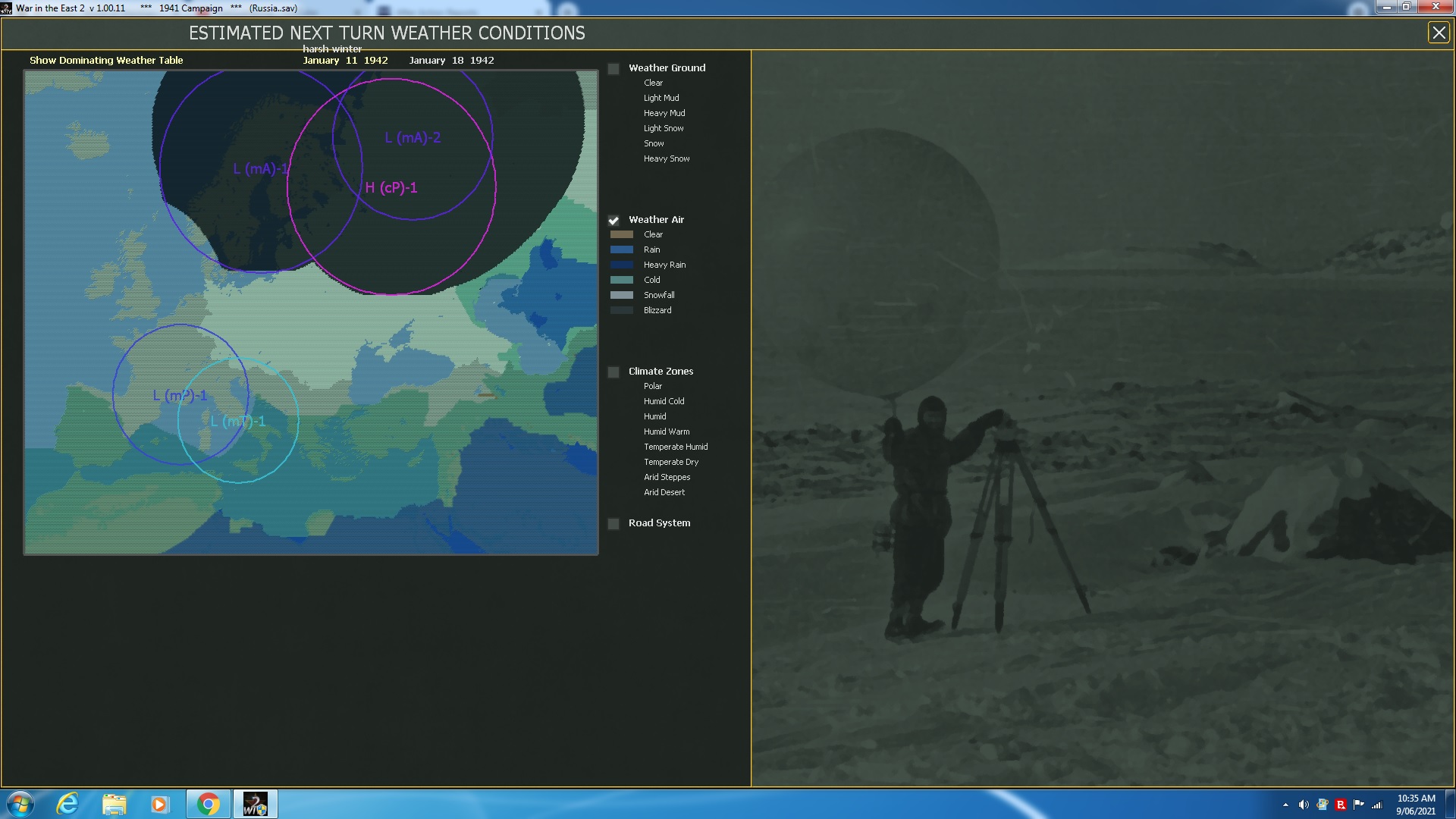Screen dimensions: 1456x819
Task: Open Windows Media Player taskbar icon
Action: [x=159, y=804]
